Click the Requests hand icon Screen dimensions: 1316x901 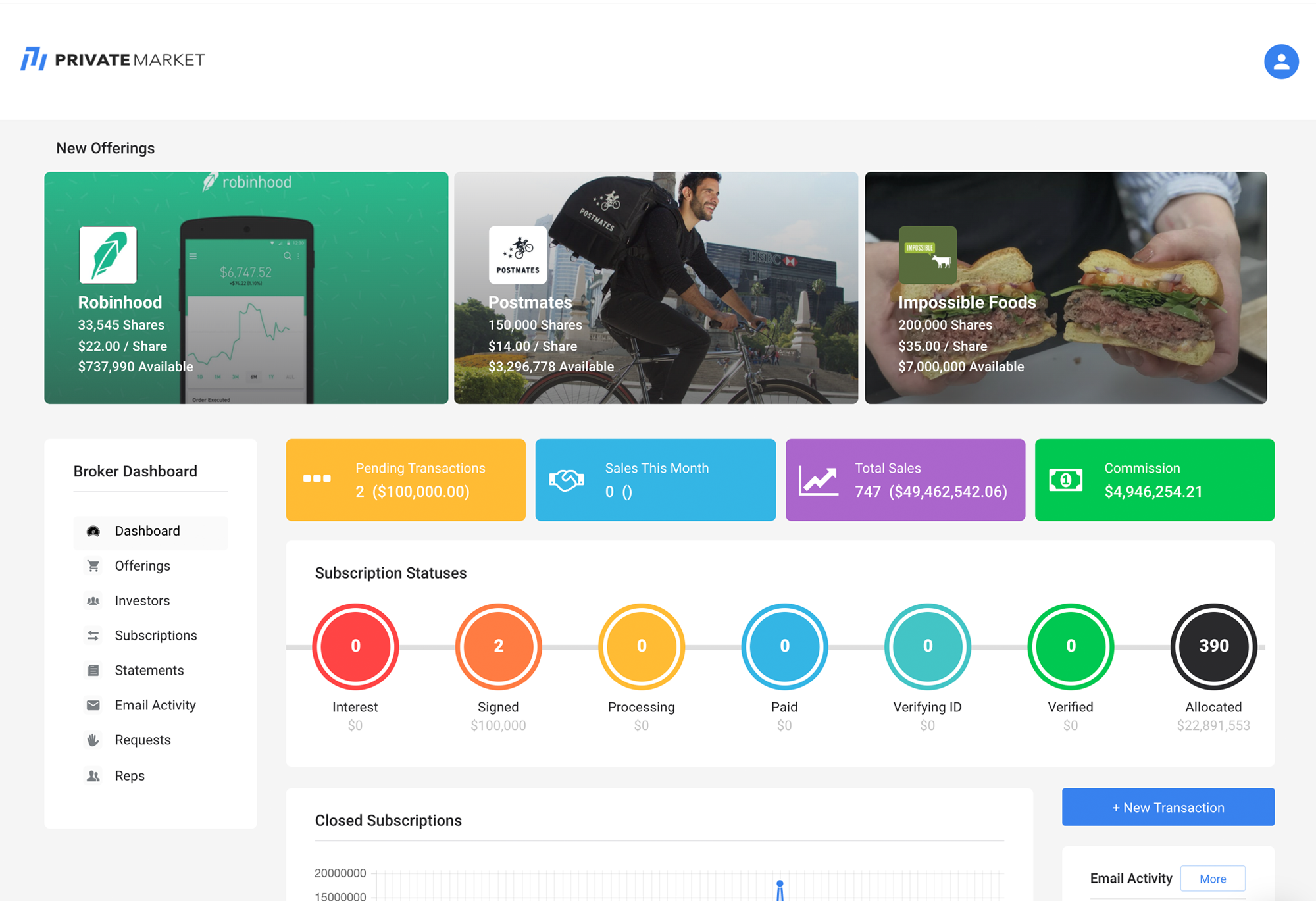click(x=93, y=740)
